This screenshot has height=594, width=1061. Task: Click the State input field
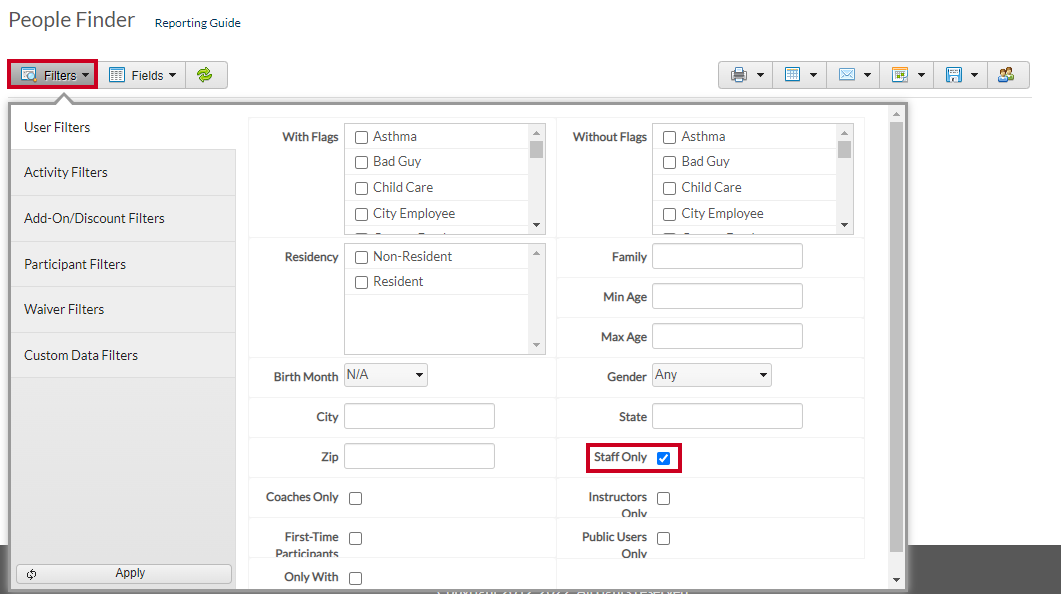[727, 416]
